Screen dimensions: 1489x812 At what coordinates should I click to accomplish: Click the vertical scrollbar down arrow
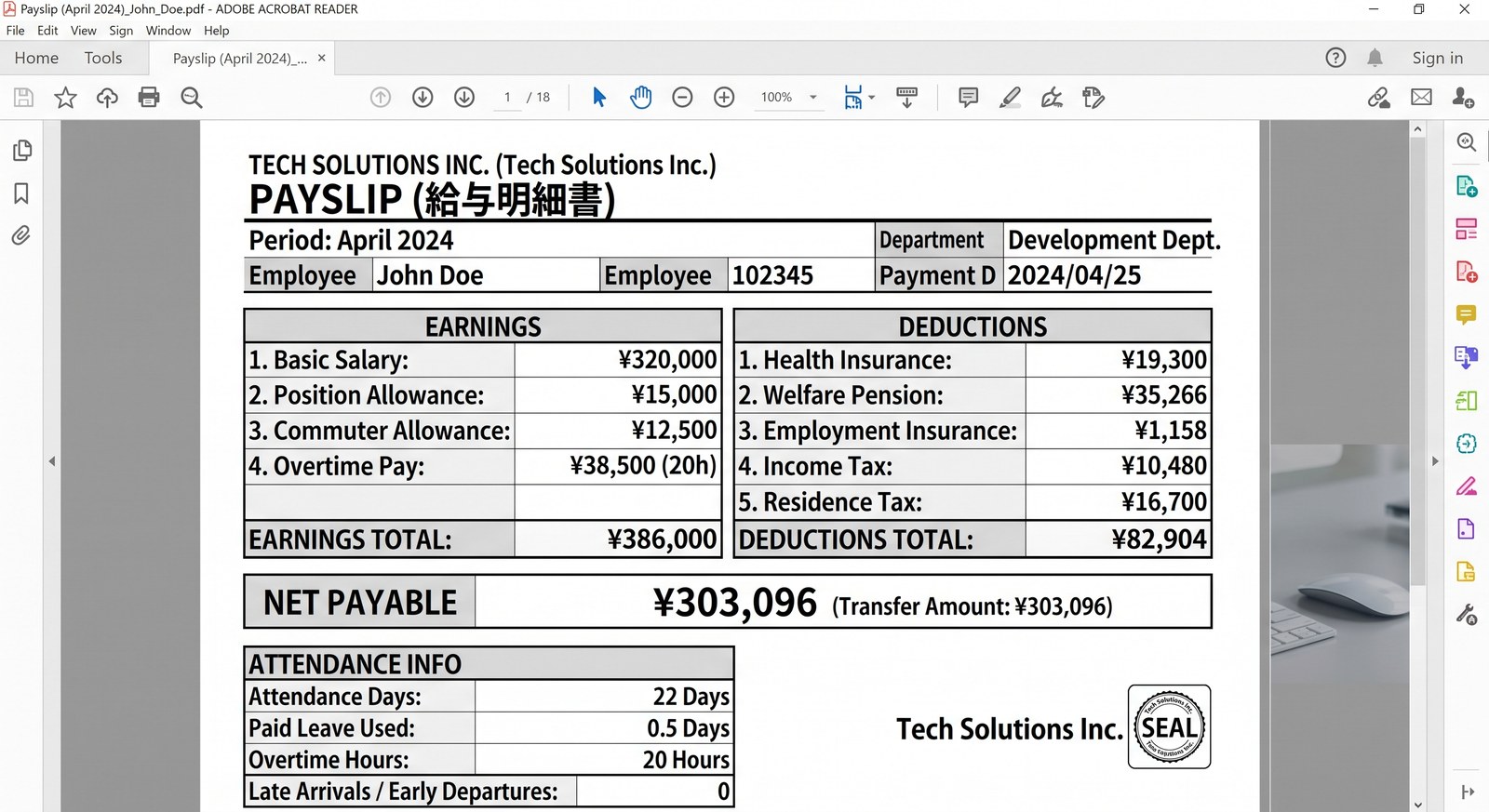[x=1418, y=805]
